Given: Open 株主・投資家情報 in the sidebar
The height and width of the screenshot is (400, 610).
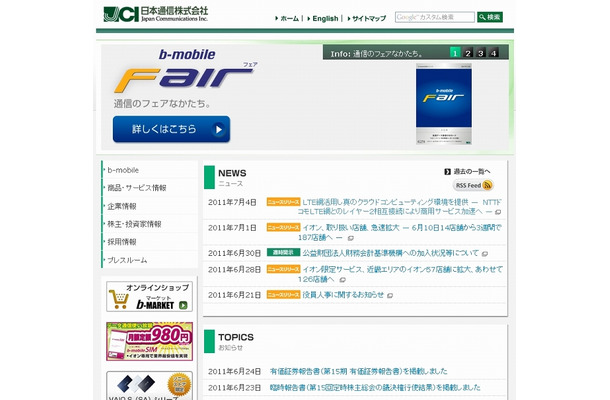Looking at the screenshot, I should (134, 224).
